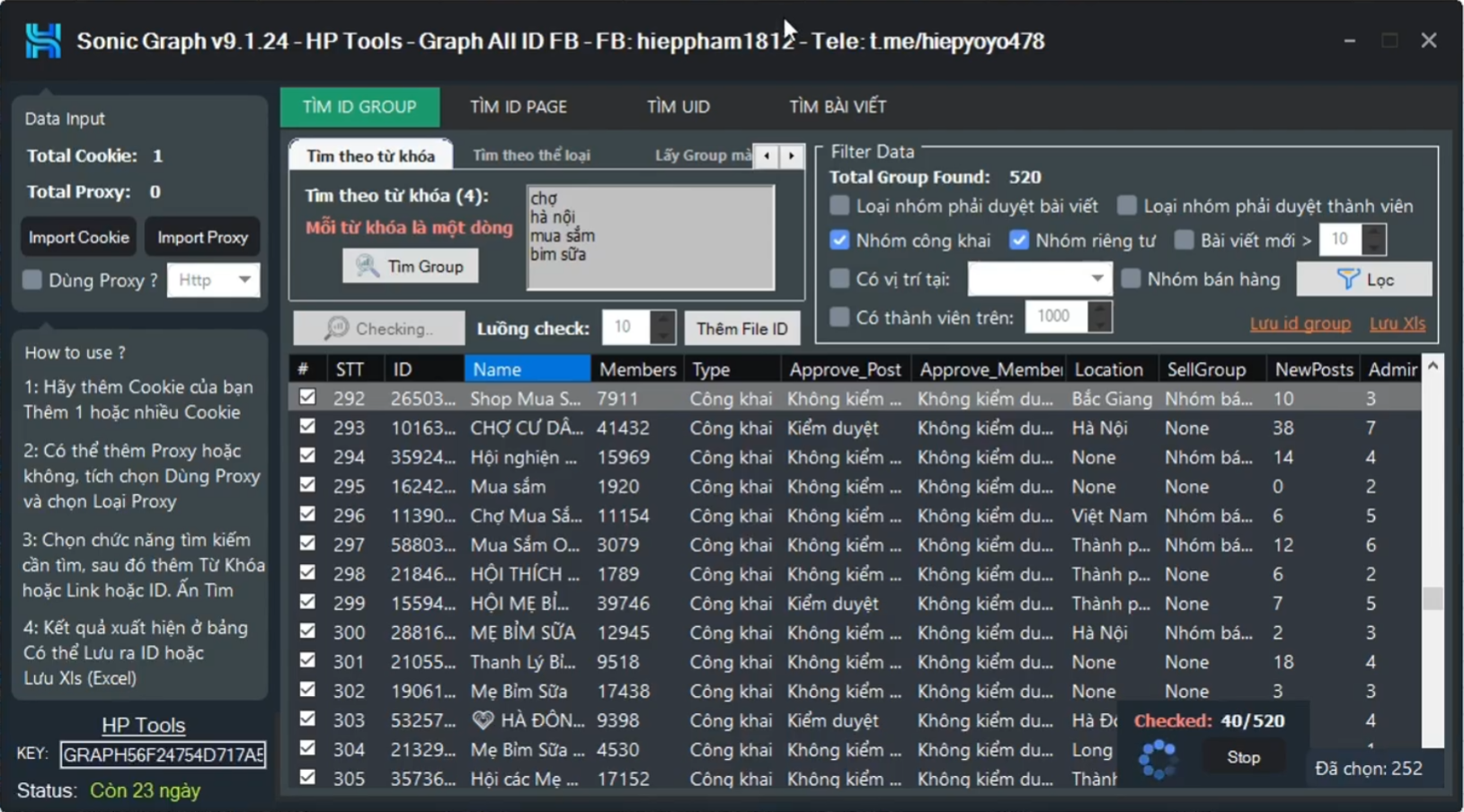Viewport: 1464px width, 812px height.
Task: Click the Sonic Graph app logo icon
Action: 42,41
